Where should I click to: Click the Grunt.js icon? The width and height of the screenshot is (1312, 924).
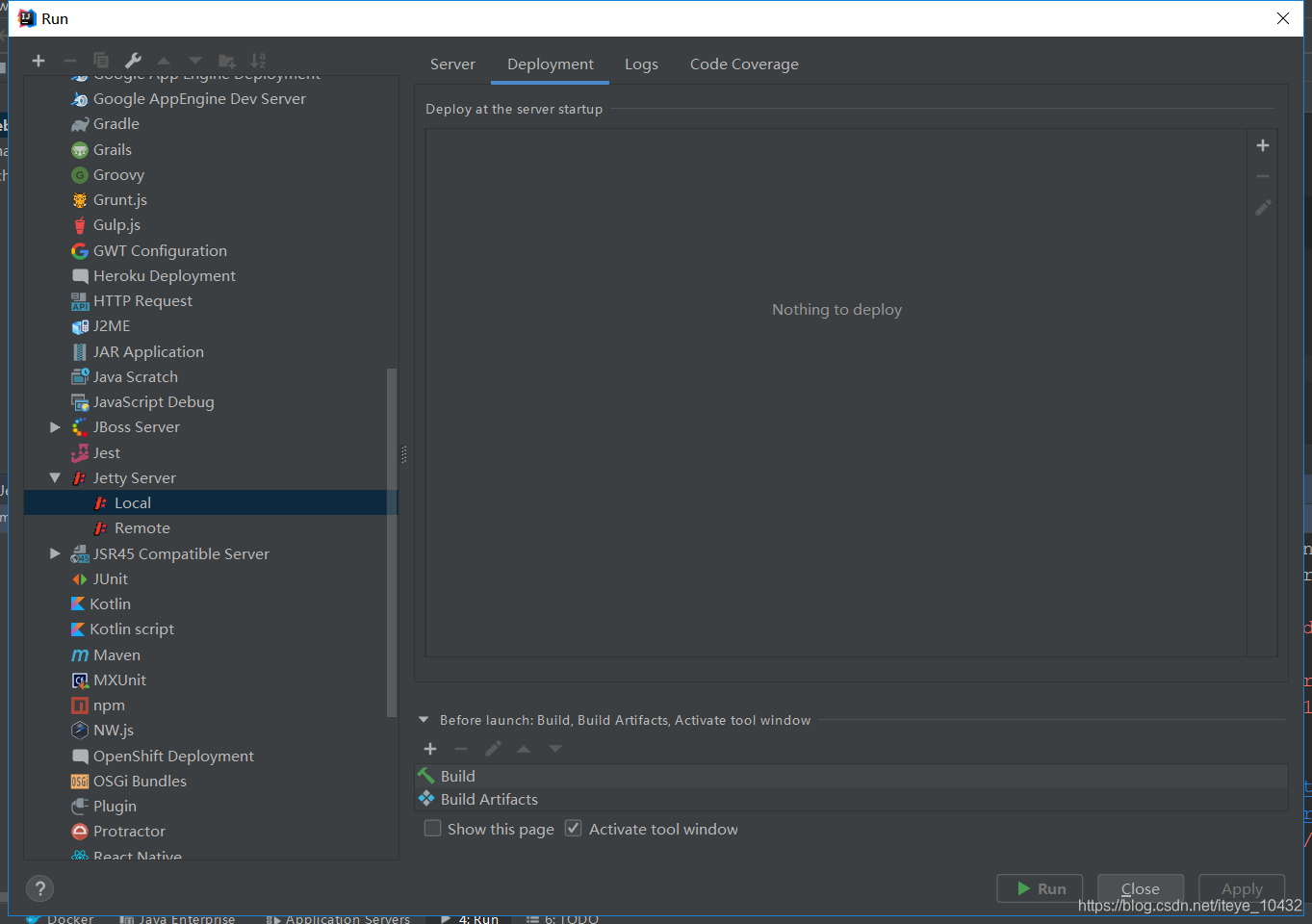(80, 200)
